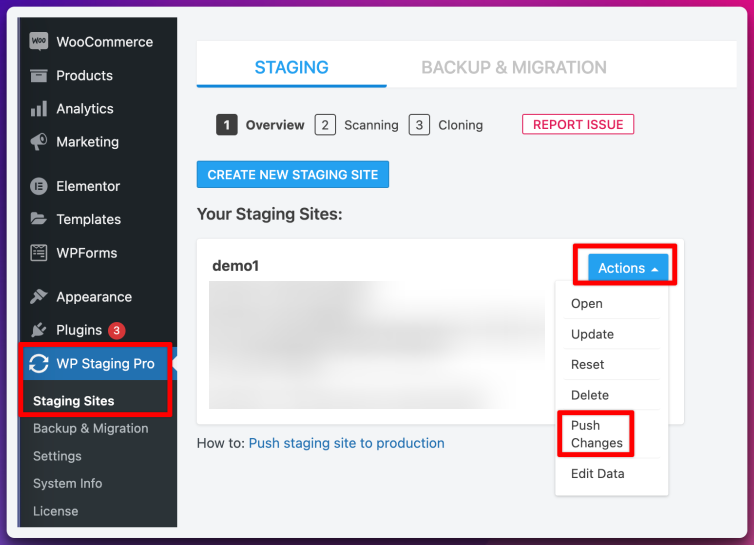
Task: Choose Reset from Actions menu
Action: pyautogui.click(x=612, y=364)
